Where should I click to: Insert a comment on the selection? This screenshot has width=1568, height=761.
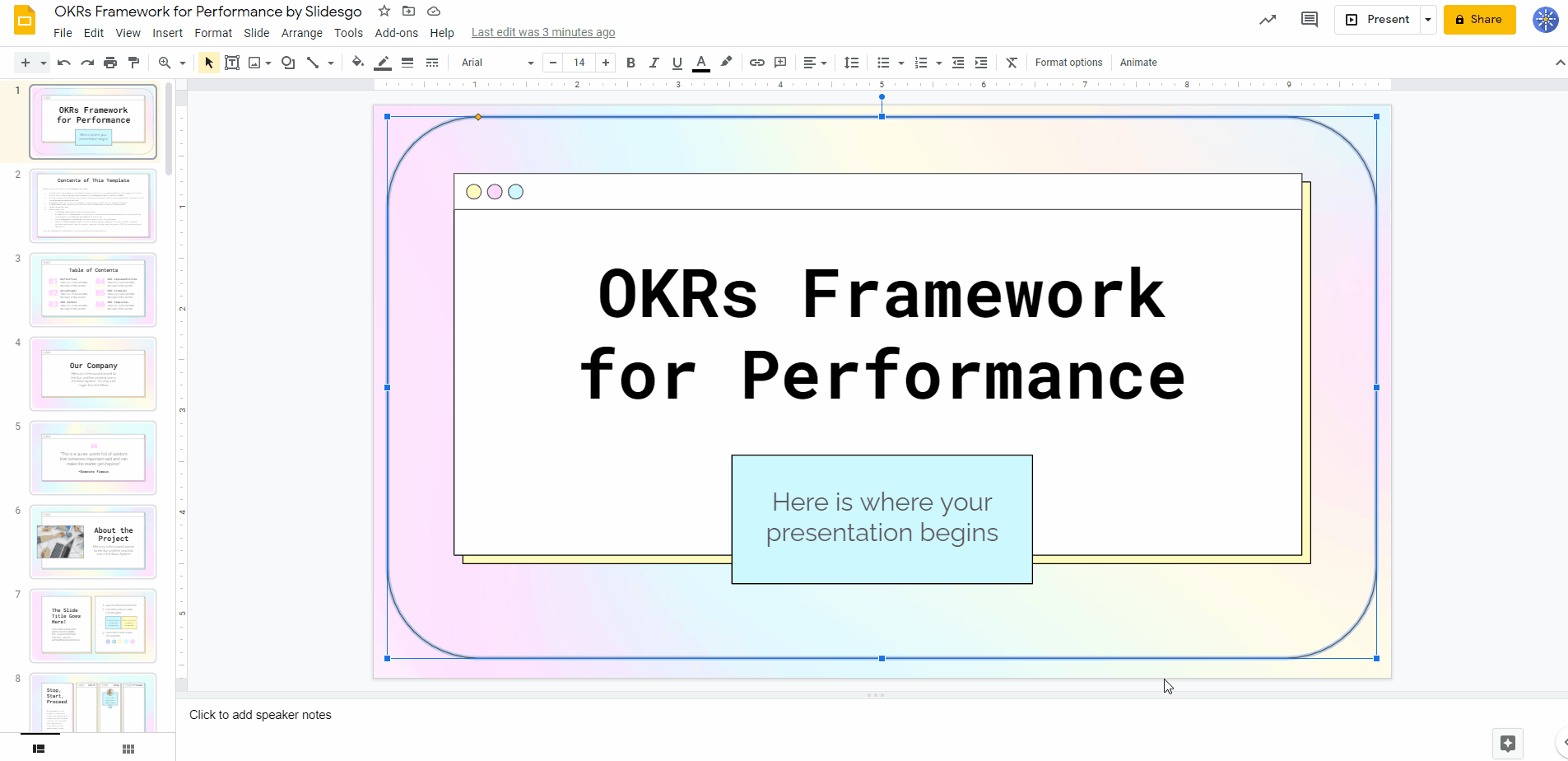[779, 62]
